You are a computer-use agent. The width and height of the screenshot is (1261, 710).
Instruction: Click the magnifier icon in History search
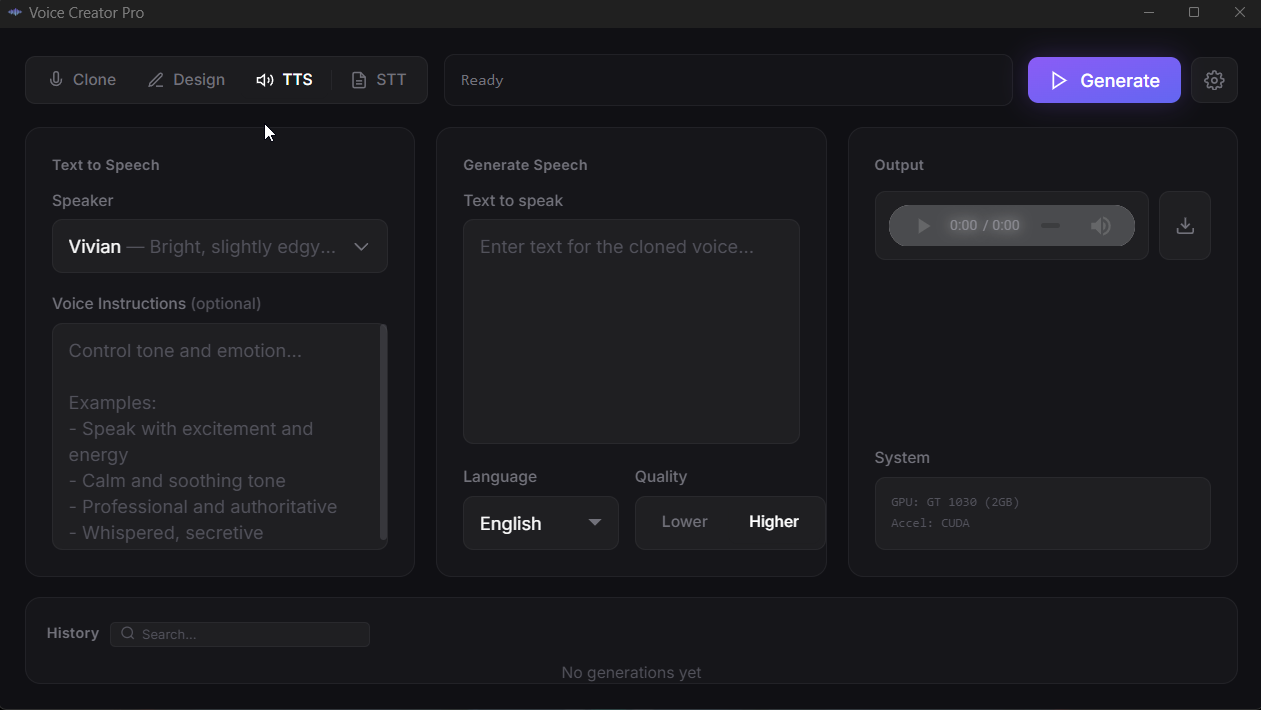[x=128, y=634]
